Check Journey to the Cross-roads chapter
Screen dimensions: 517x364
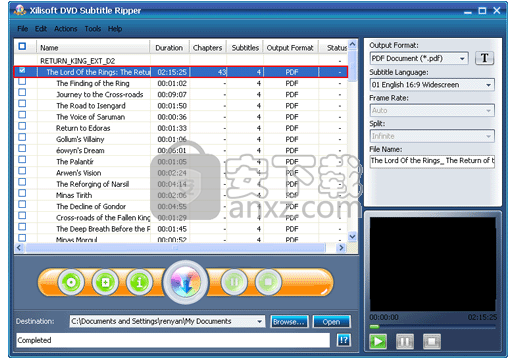coord(22,92)
